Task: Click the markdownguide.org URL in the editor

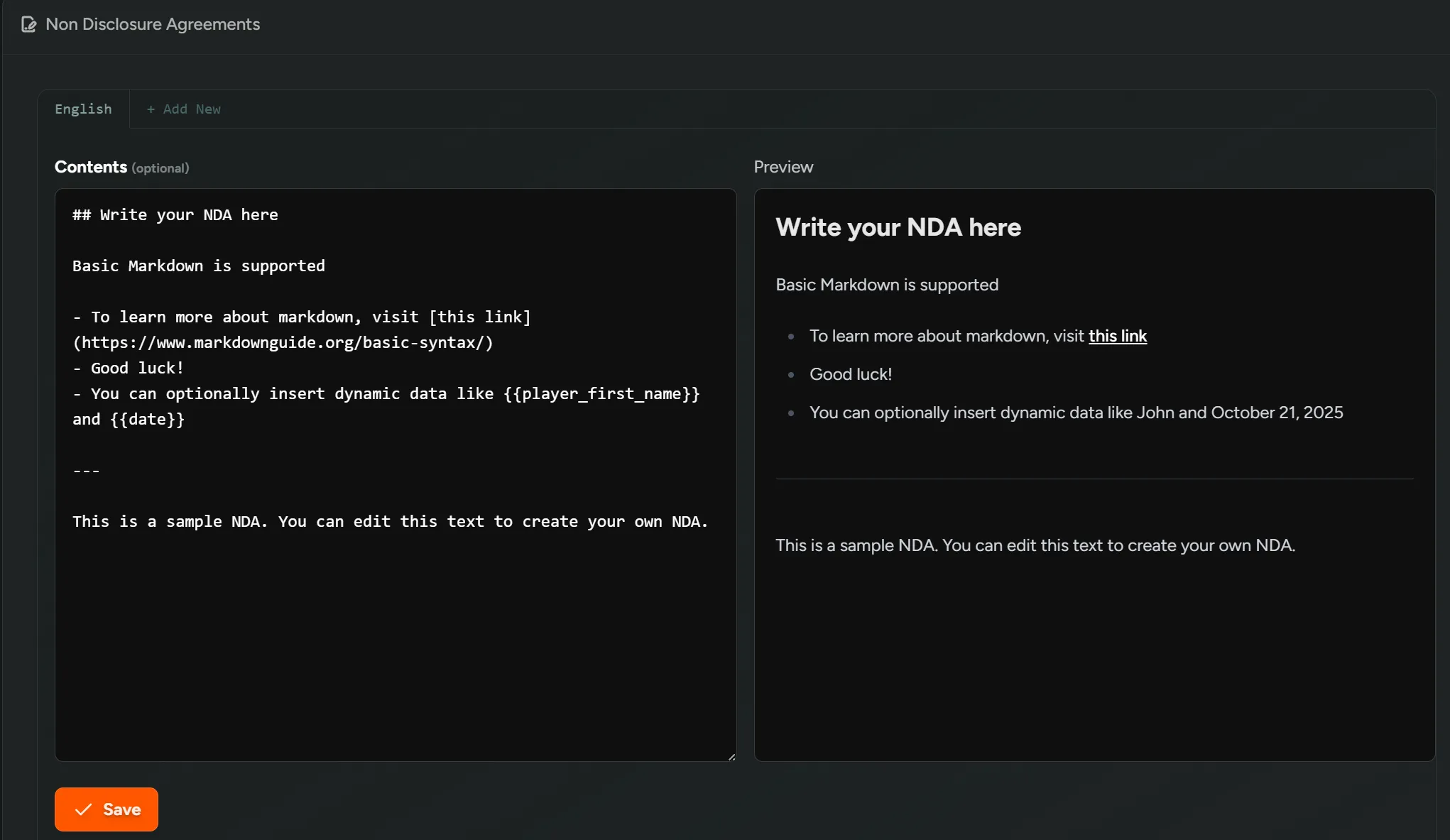Action: pos(283,342)
